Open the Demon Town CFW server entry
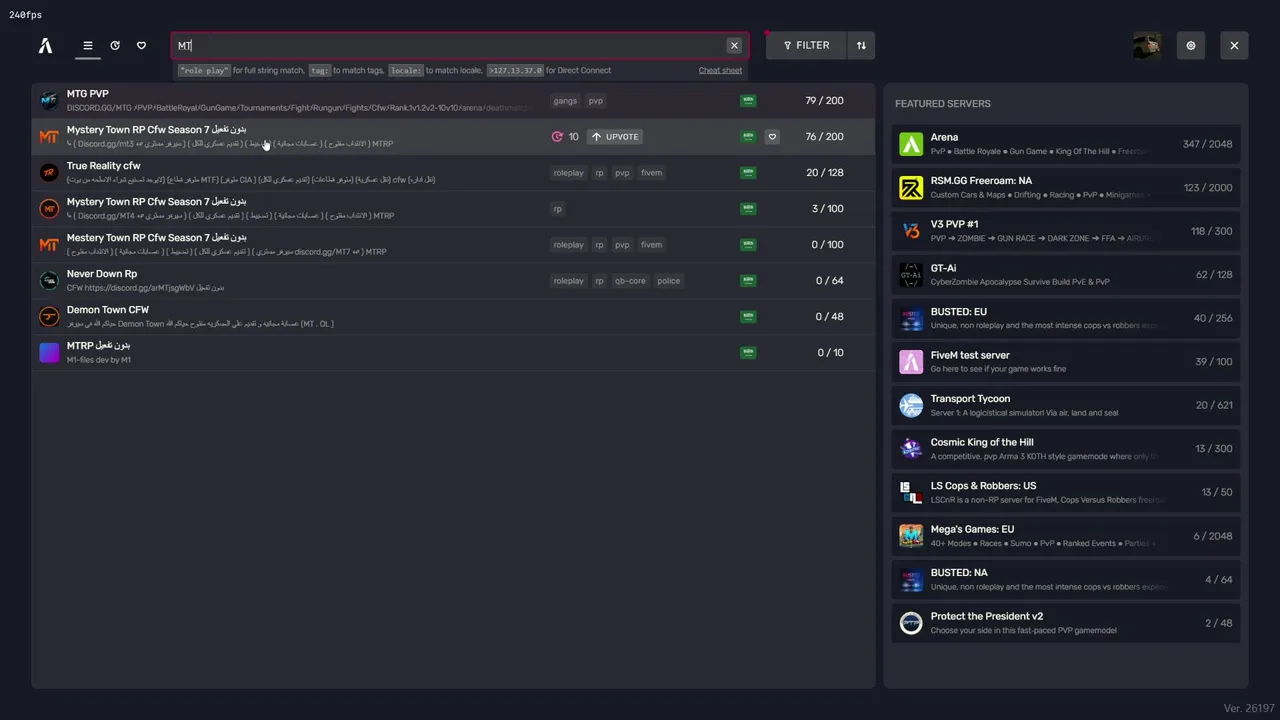Screen dimensions: 1280x720 pyautogui.click(x=300, y=316)
